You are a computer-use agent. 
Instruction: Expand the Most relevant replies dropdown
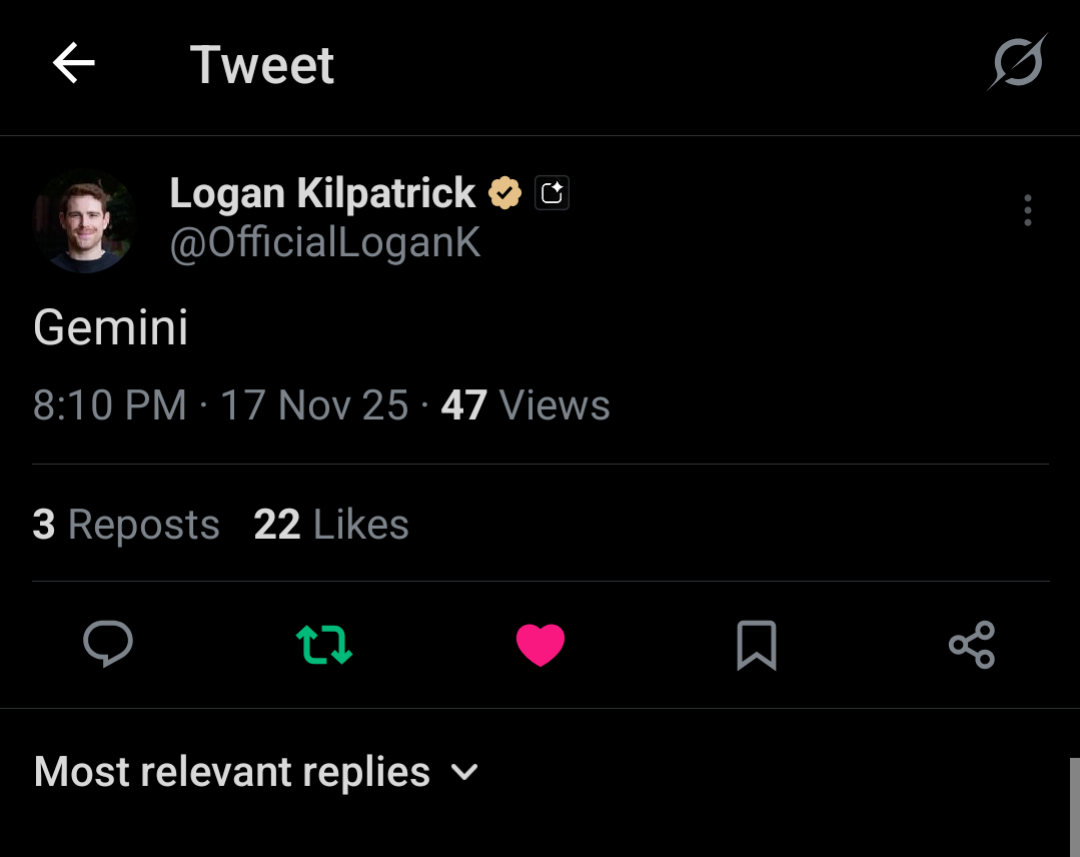[x=232, y=772]
